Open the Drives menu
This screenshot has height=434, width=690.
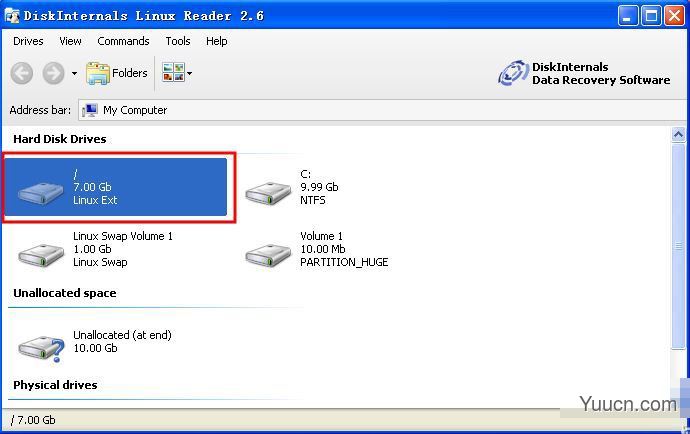coord(28,41)
